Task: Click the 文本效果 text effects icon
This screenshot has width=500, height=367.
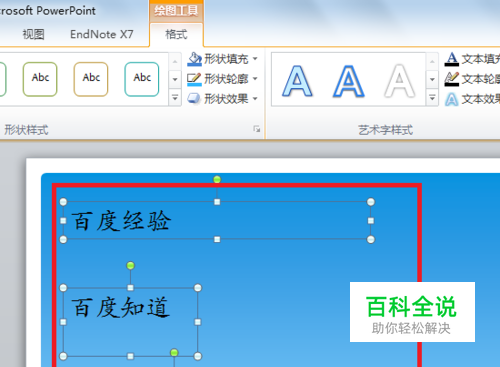Action: 452,99
